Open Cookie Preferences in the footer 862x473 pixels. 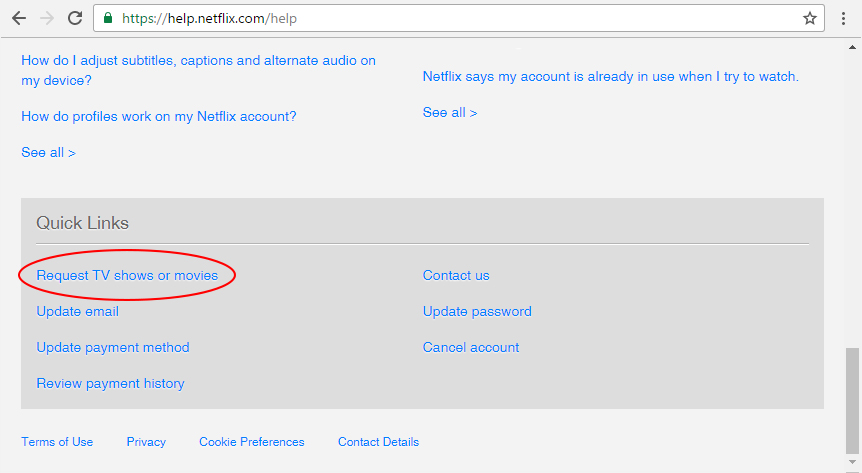252,442
